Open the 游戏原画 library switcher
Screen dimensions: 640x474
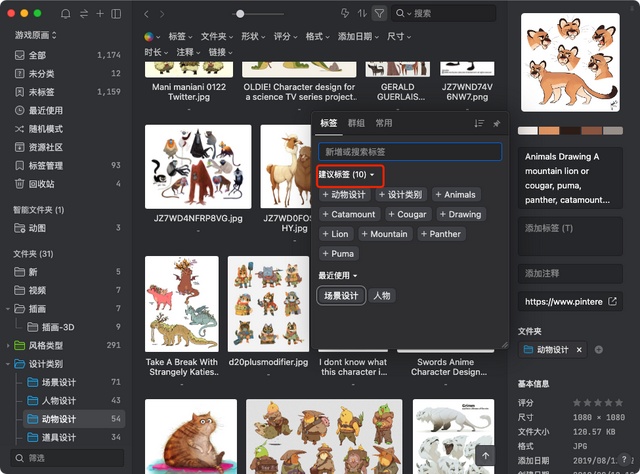pos(36,35)
